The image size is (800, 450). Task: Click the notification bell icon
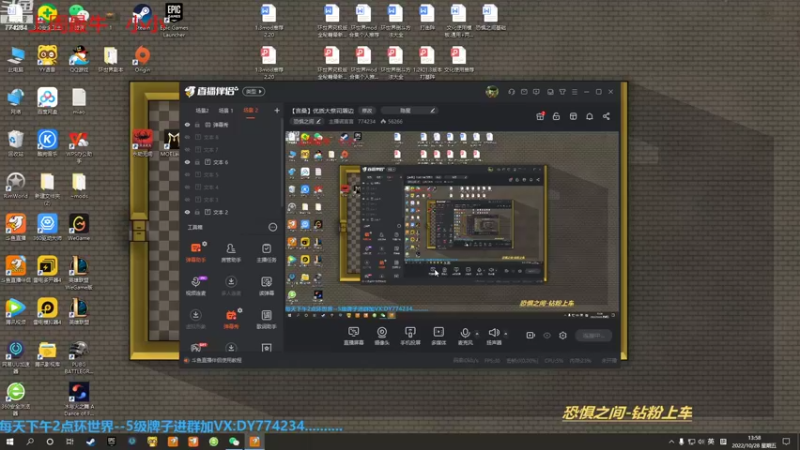[589, 116]
